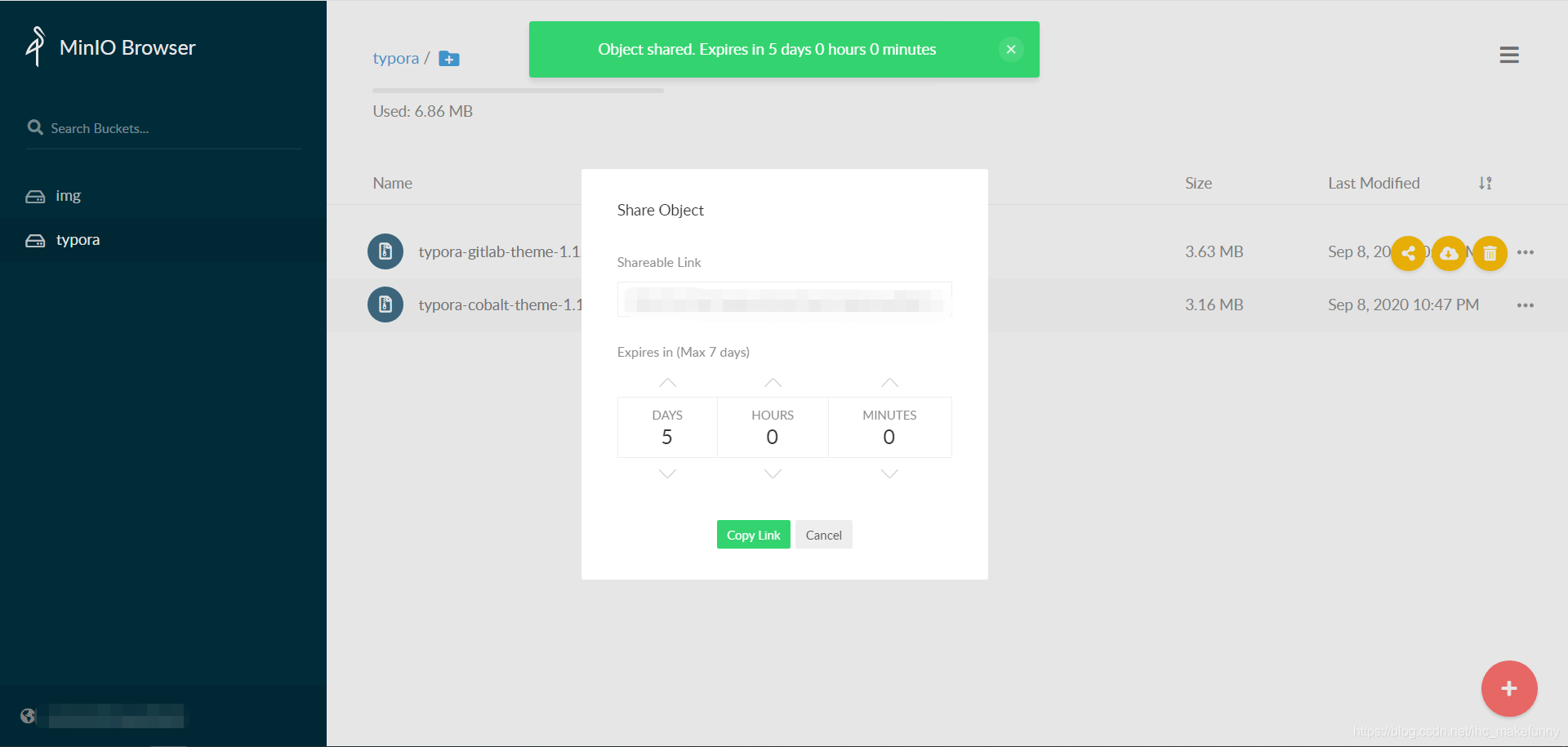Click the red plus upload button
The image size is (1568, 747).
[x=1509, y=688]
